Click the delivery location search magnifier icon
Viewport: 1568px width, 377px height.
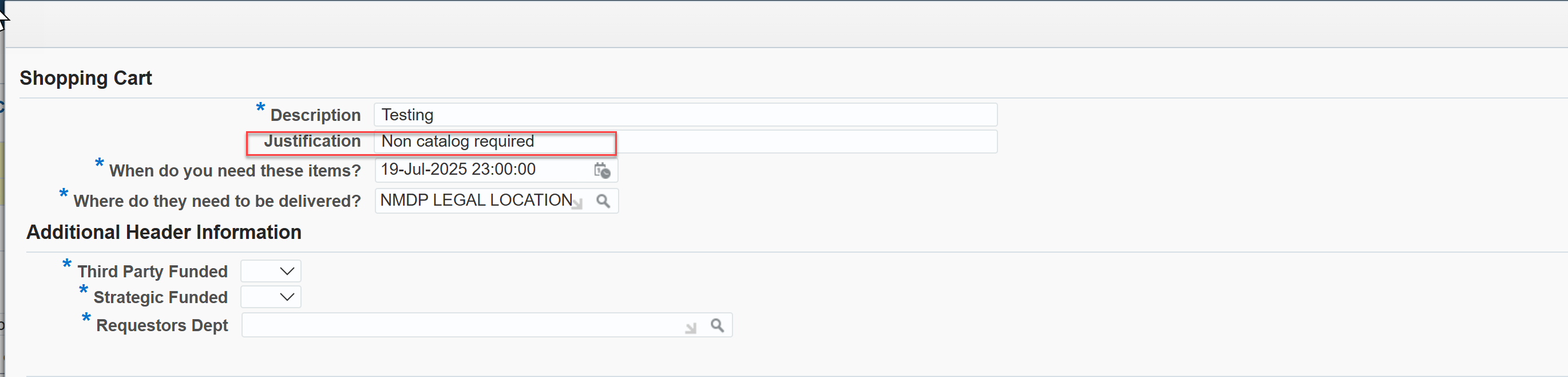[x=603, y=201]
